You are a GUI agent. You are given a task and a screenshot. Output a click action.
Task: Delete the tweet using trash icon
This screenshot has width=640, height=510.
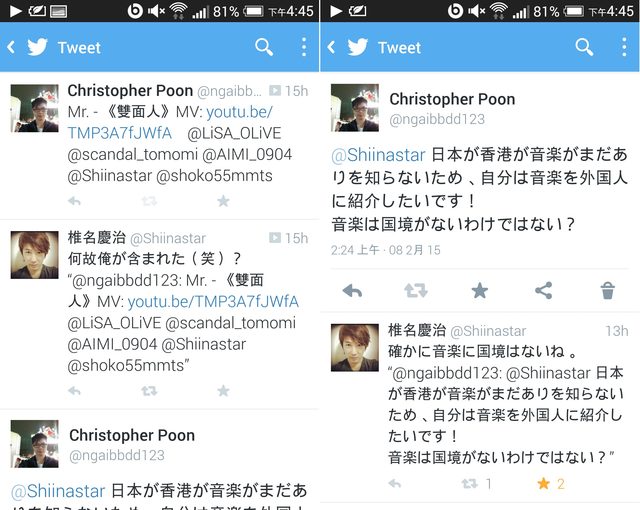[607, 291]
